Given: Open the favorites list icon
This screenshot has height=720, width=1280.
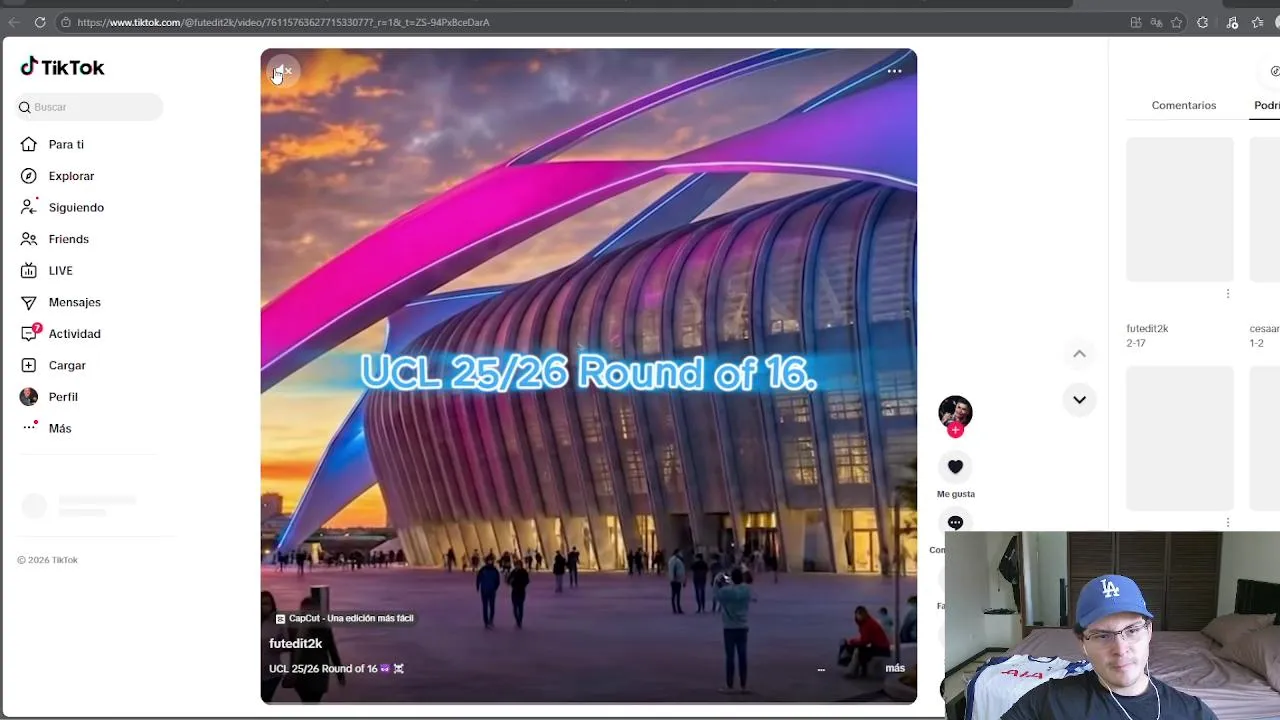Looking at the screenshot, I should [x=1257, y=22].
